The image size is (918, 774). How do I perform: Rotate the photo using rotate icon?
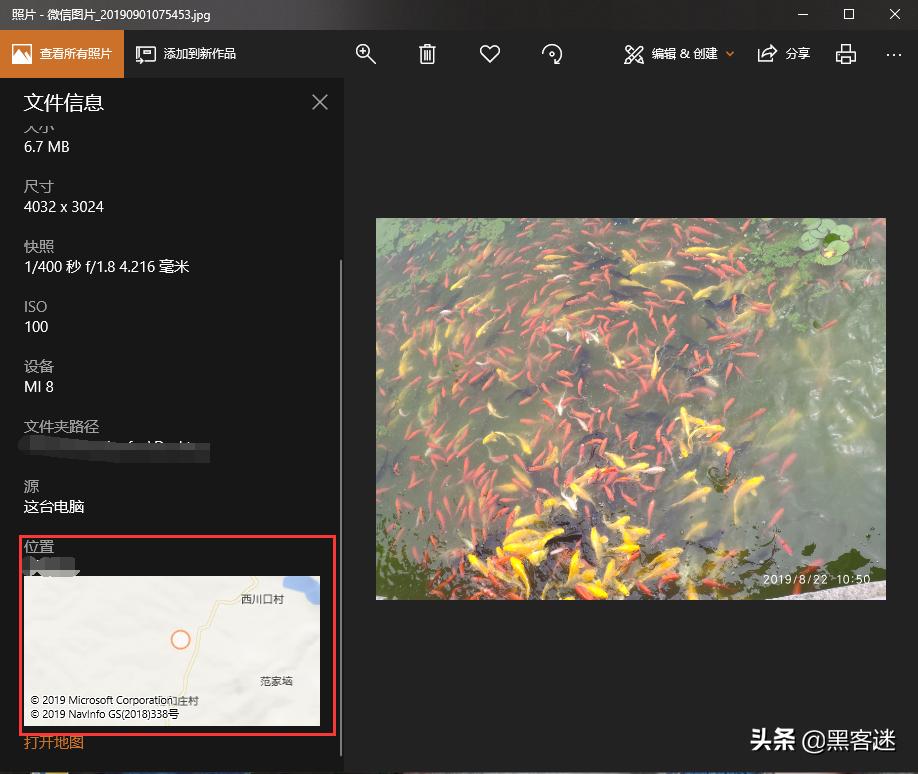tap(551, 54)
